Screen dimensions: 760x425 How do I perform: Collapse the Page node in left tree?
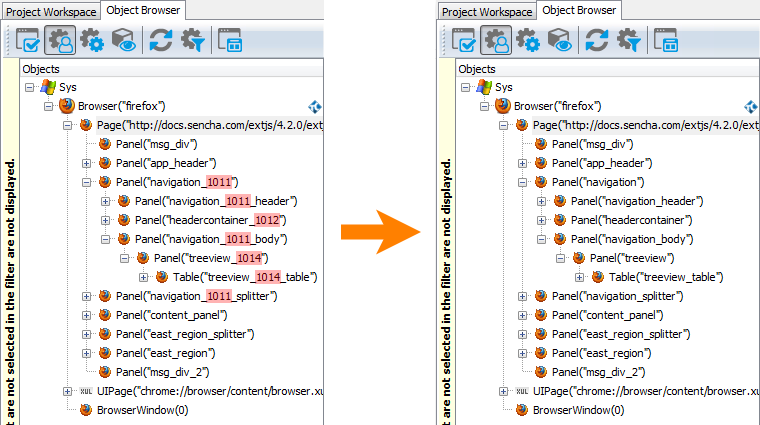click(67, 126)
